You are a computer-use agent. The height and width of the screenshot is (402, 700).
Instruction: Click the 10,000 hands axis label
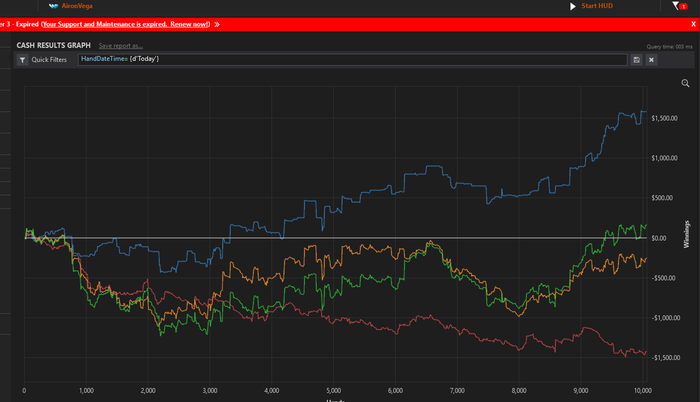643,390
